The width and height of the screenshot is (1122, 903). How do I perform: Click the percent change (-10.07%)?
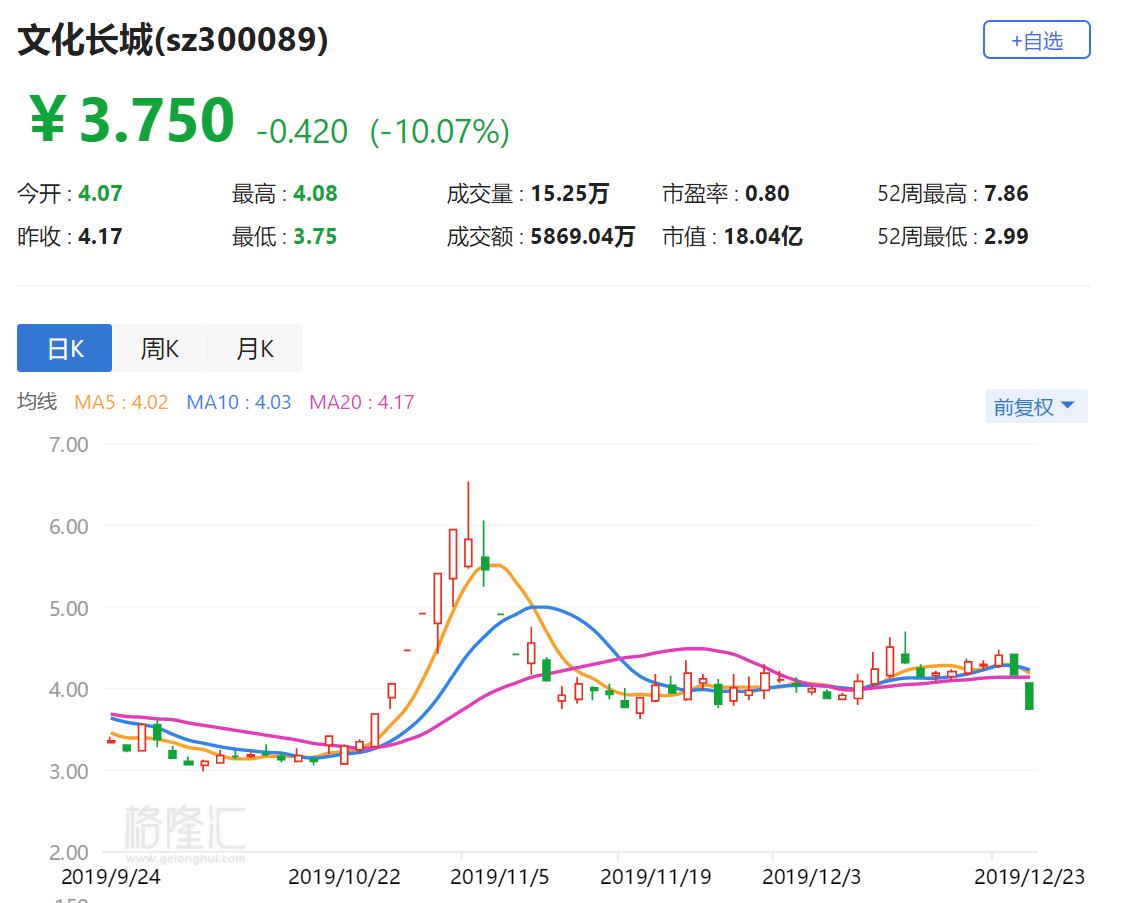[x=439, y=132]
